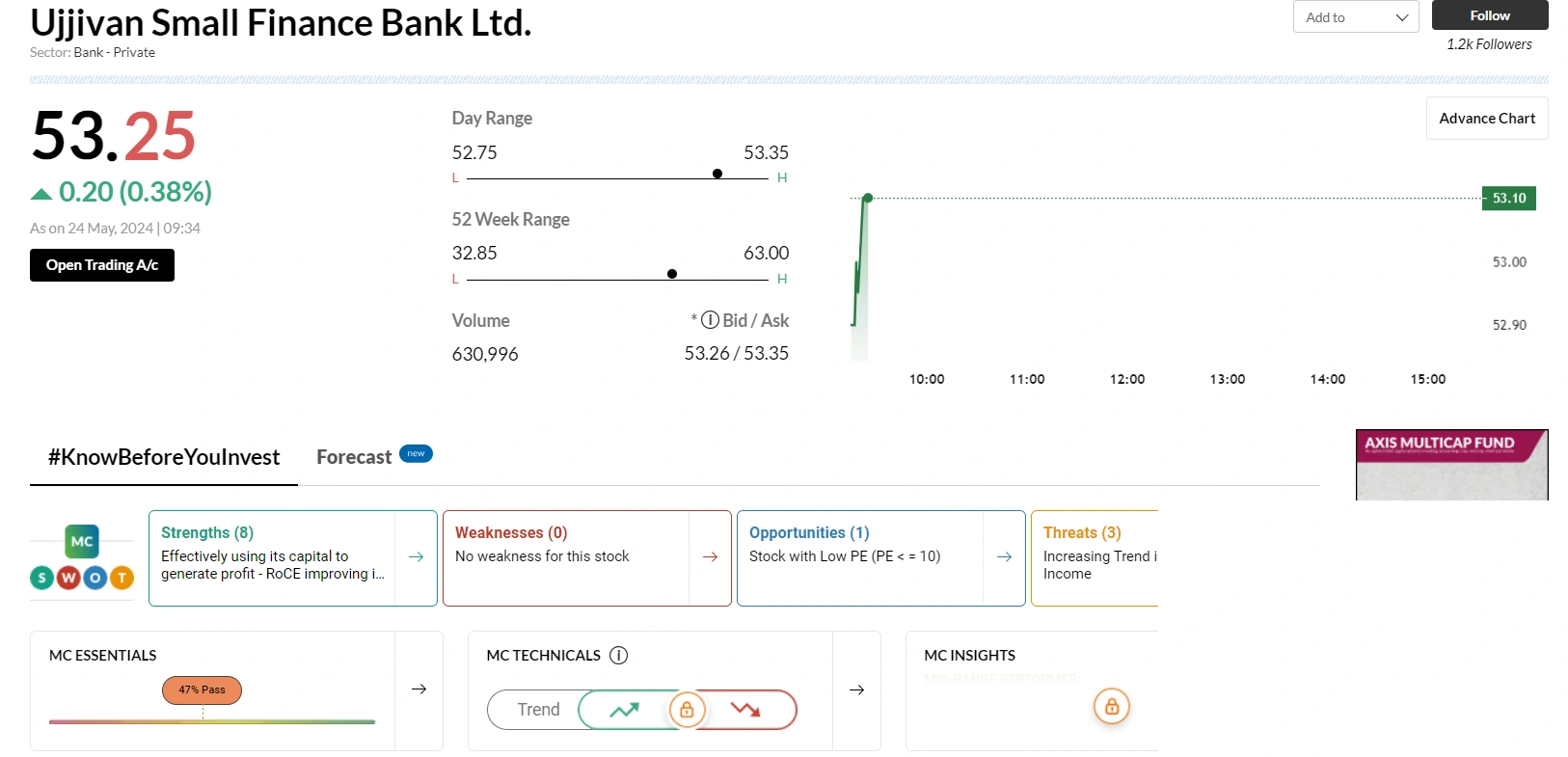
Task: Click the sector Bank - Private link
Action: point(114,52)
